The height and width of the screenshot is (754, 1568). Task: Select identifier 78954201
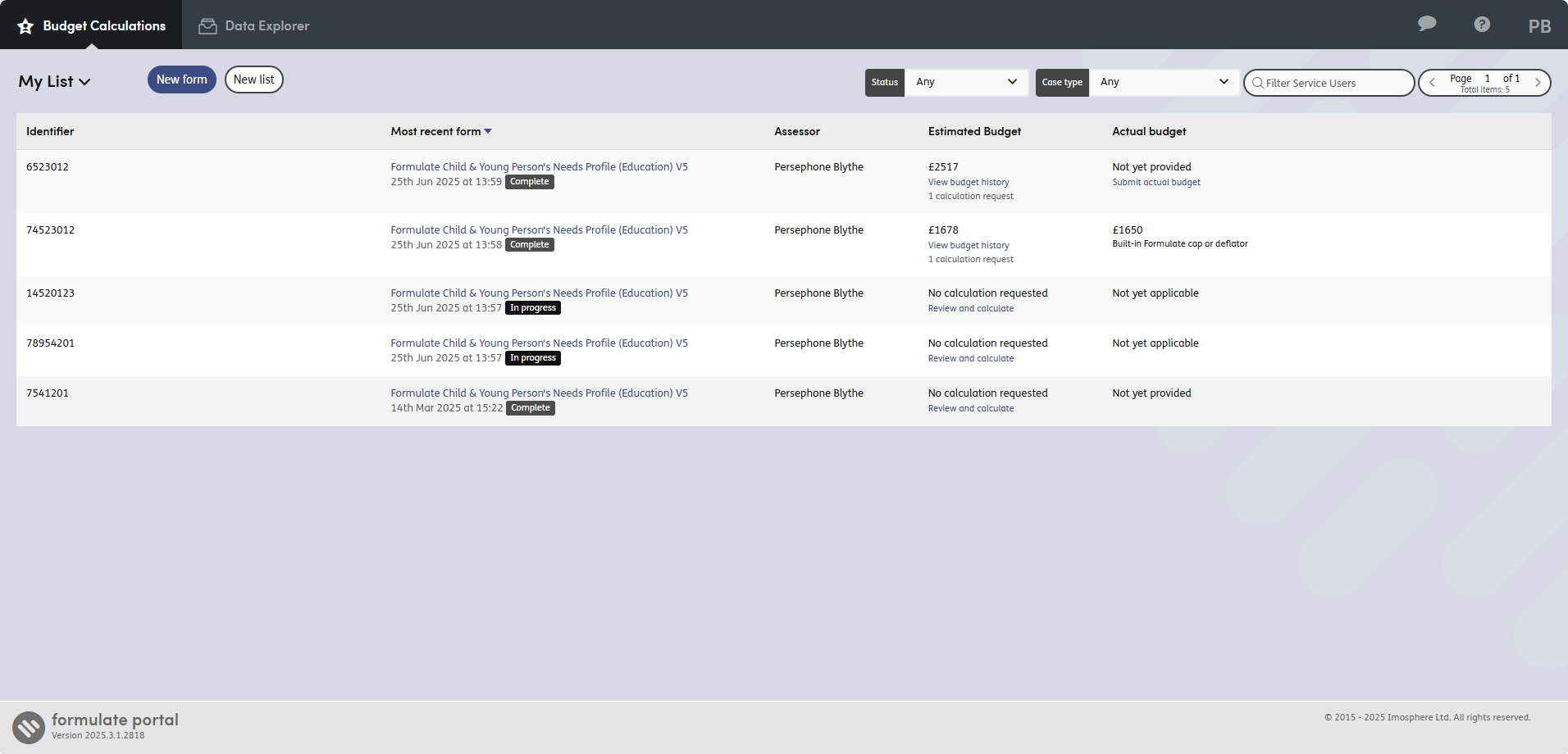point(50,343)
